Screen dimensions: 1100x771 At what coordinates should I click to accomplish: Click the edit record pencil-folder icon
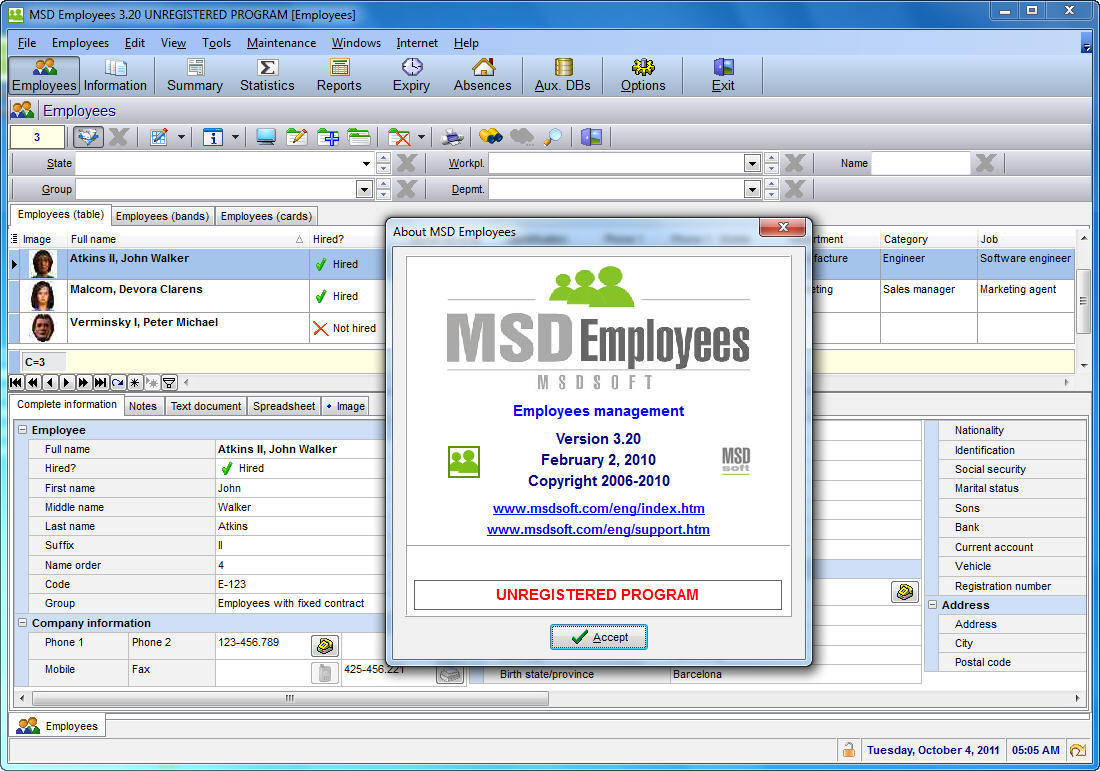click(x=297, y=137)
